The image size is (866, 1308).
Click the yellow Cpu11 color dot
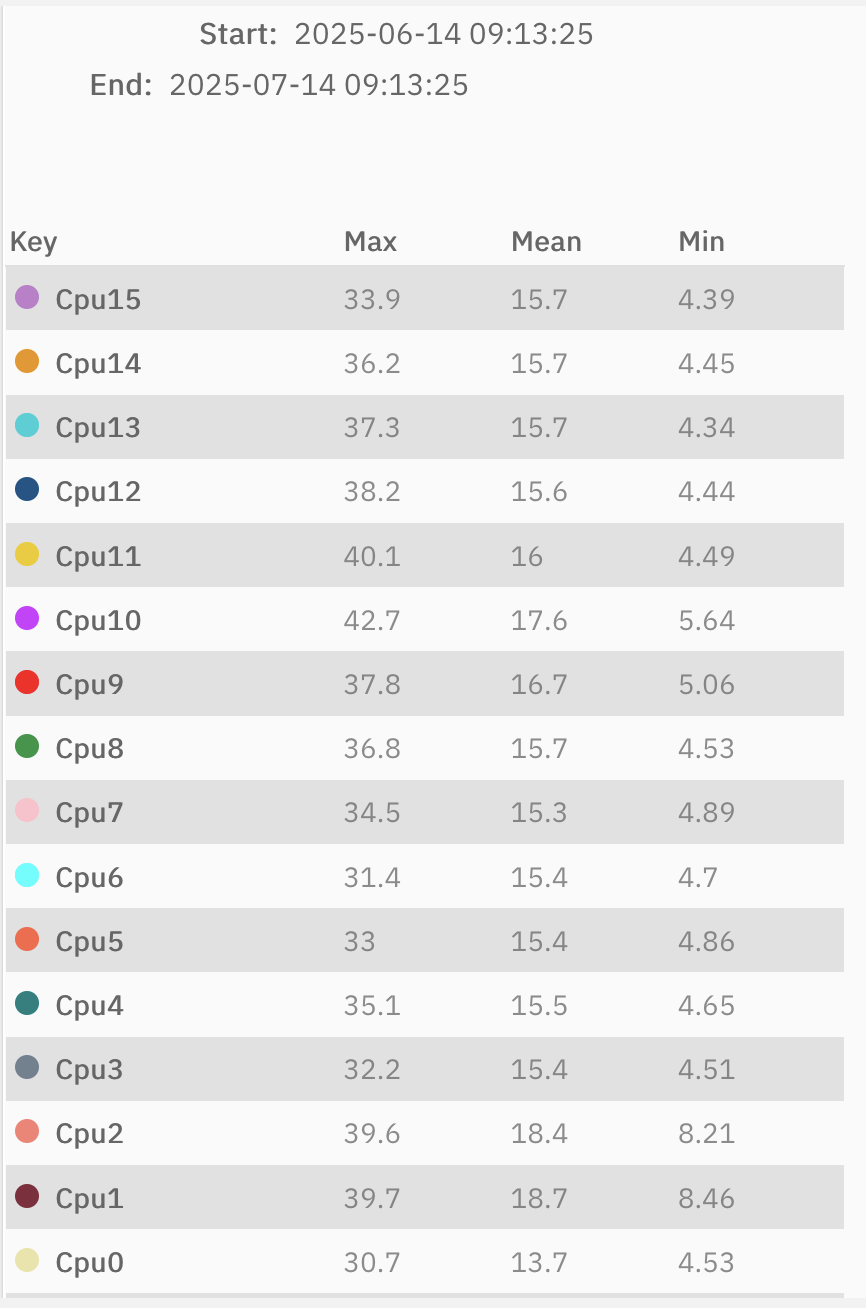(27, 554)
